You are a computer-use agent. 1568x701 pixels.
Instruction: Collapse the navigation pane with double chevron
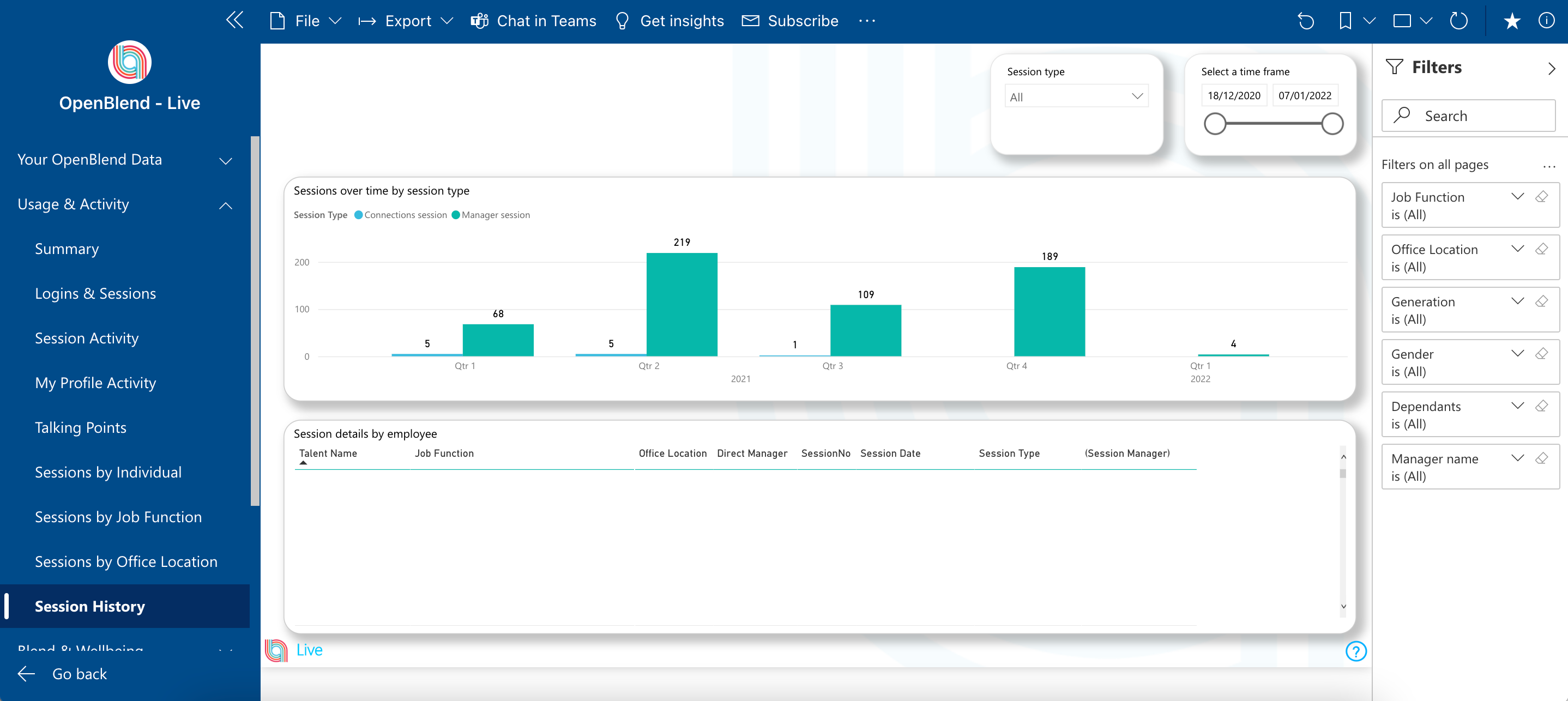(234, 20)
